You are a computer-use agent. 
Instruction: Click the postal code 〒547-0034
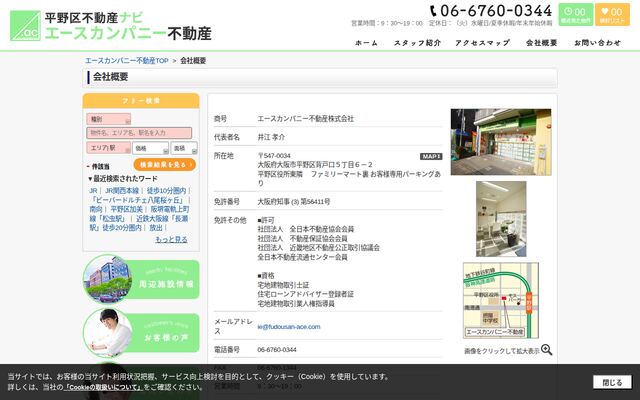274,156
